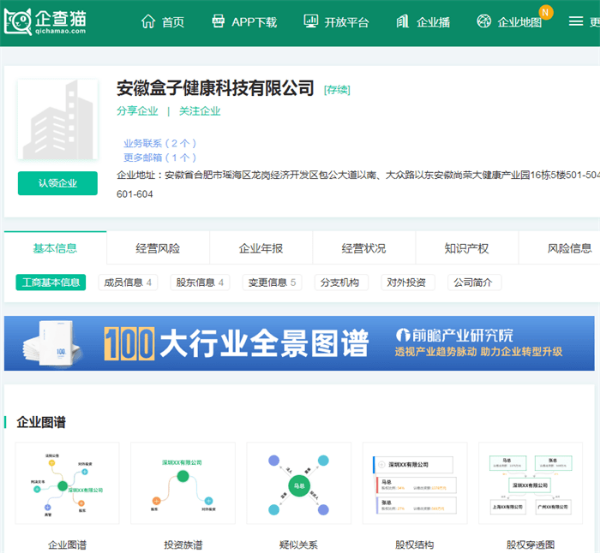Click the company name 安徽盒子健康科技有限公司

[215, 88]
